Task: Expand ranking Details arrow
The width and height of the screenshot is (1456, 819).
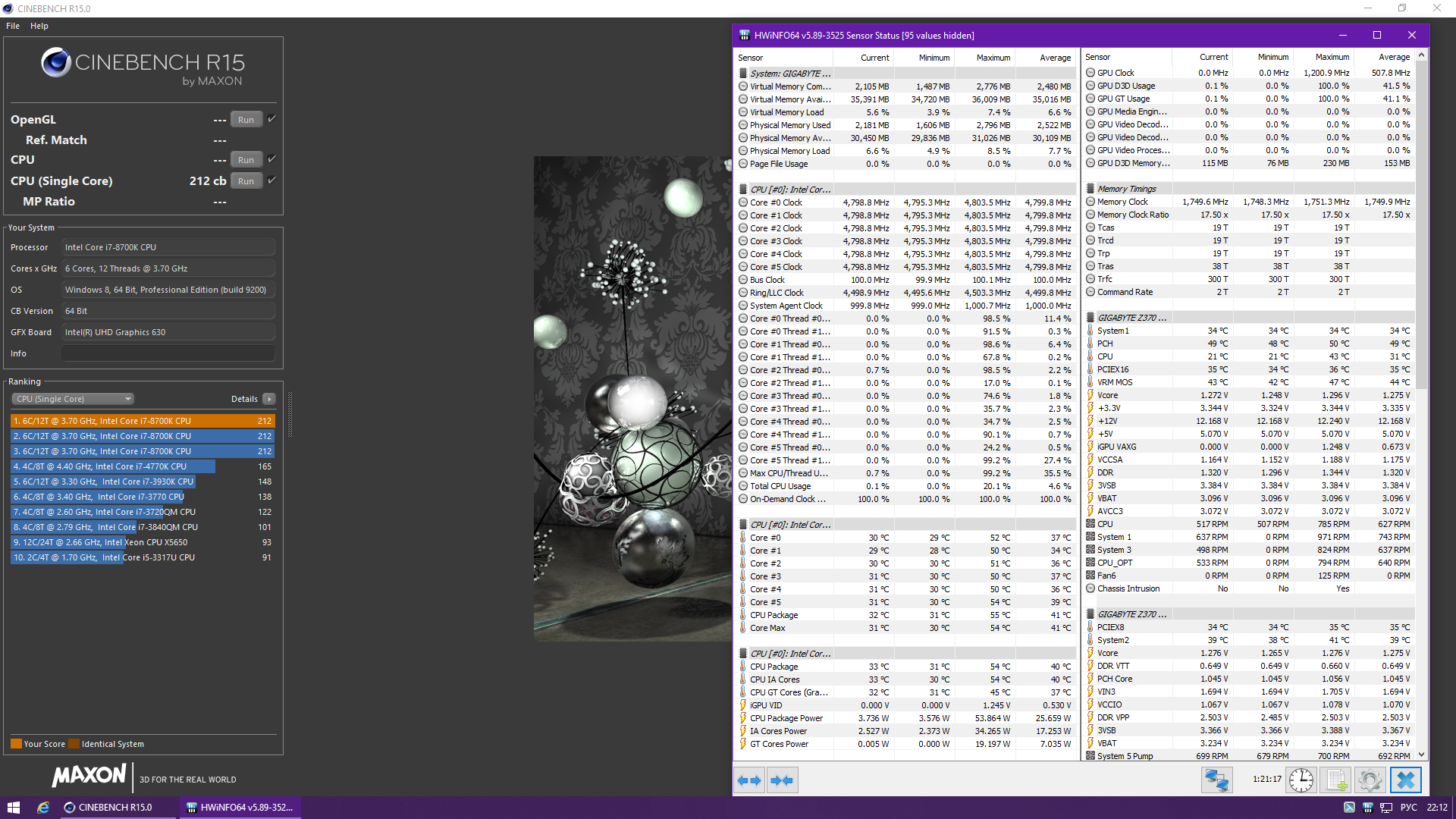Action: (x=269, y=399)
